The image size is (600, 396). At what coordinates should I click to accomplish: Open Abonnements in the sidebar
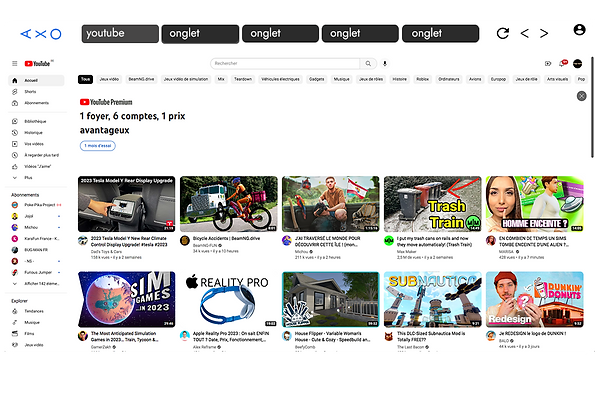click(36, 103)
